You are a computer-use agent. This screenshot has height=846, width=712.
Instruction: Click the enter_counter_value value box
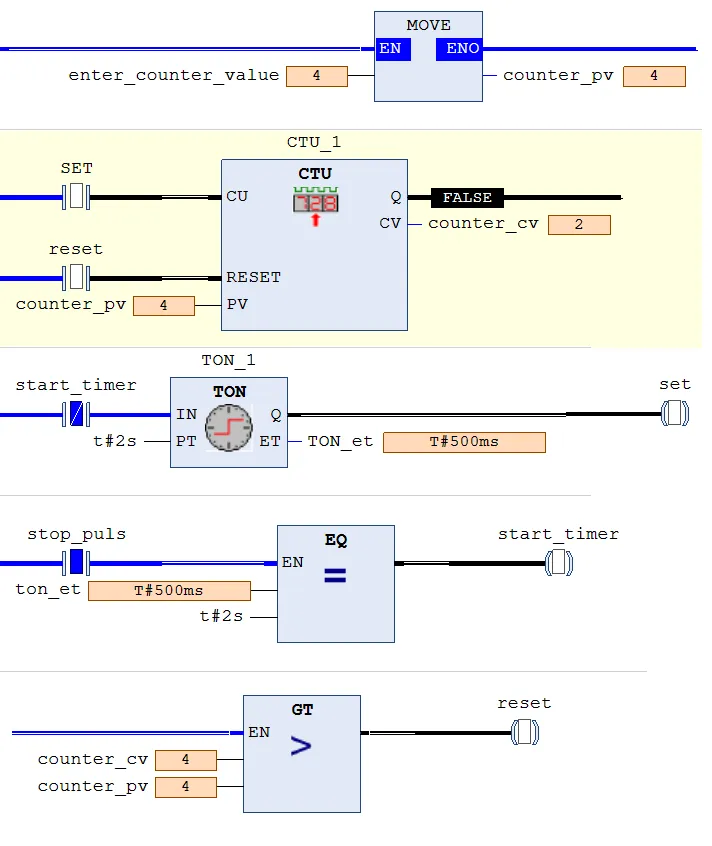tap(317, 76)
